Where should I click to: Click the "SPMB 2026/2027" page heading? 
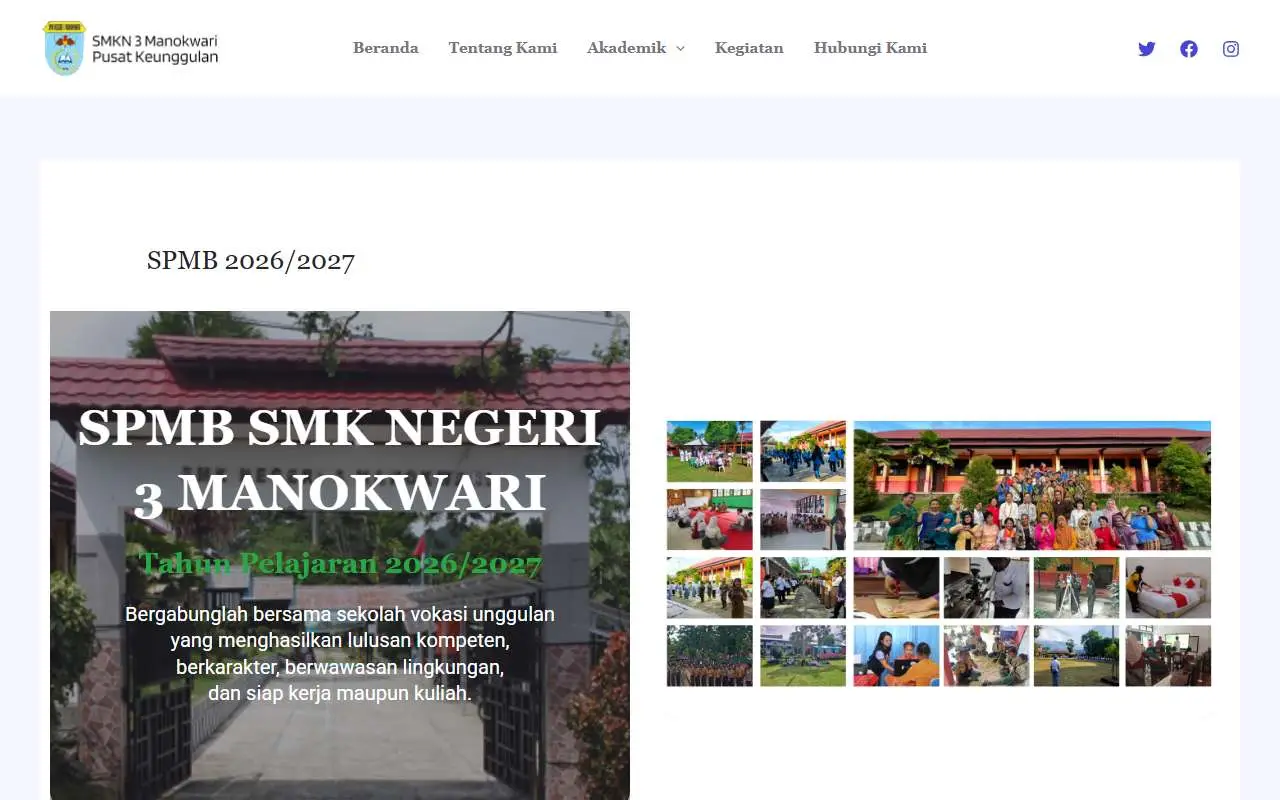click(x=251, y=261)
